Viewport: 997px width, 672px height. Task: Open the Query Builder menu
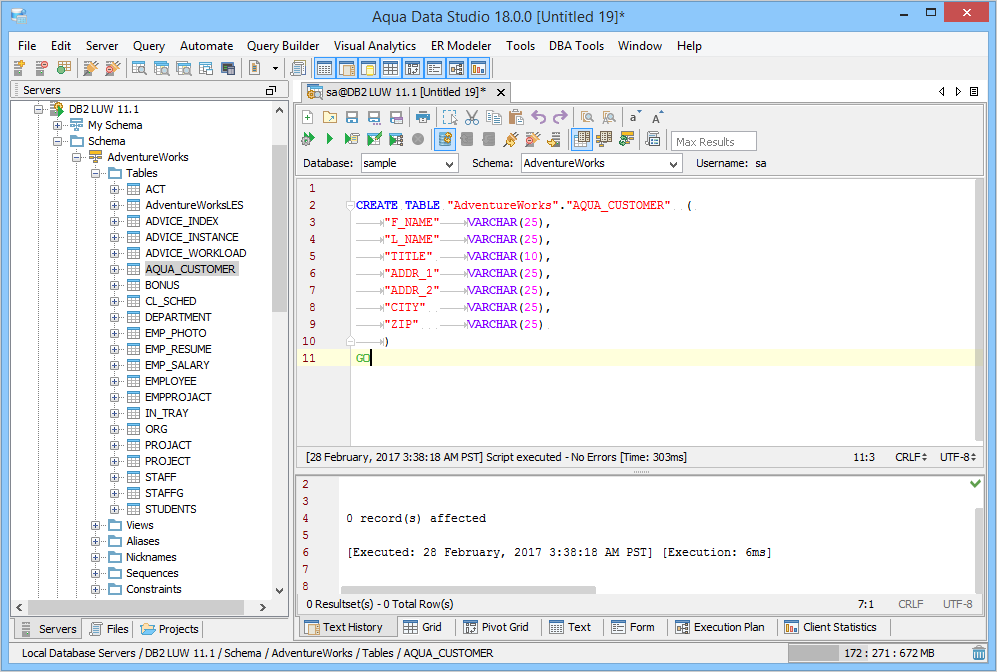tap(283, 46)
